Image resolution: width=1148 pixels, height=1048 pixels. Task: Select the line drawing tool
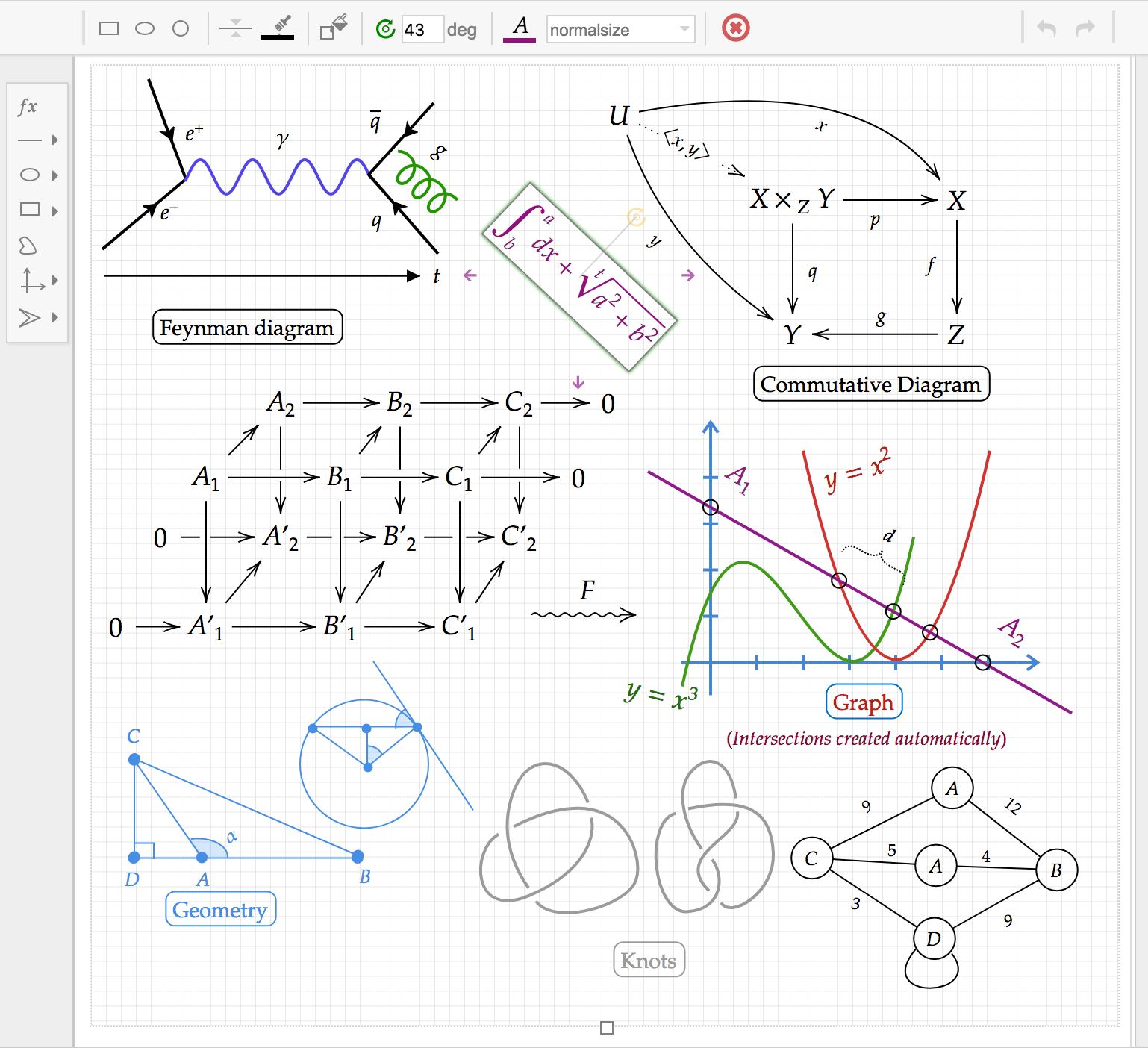click(x=30, y=140)
